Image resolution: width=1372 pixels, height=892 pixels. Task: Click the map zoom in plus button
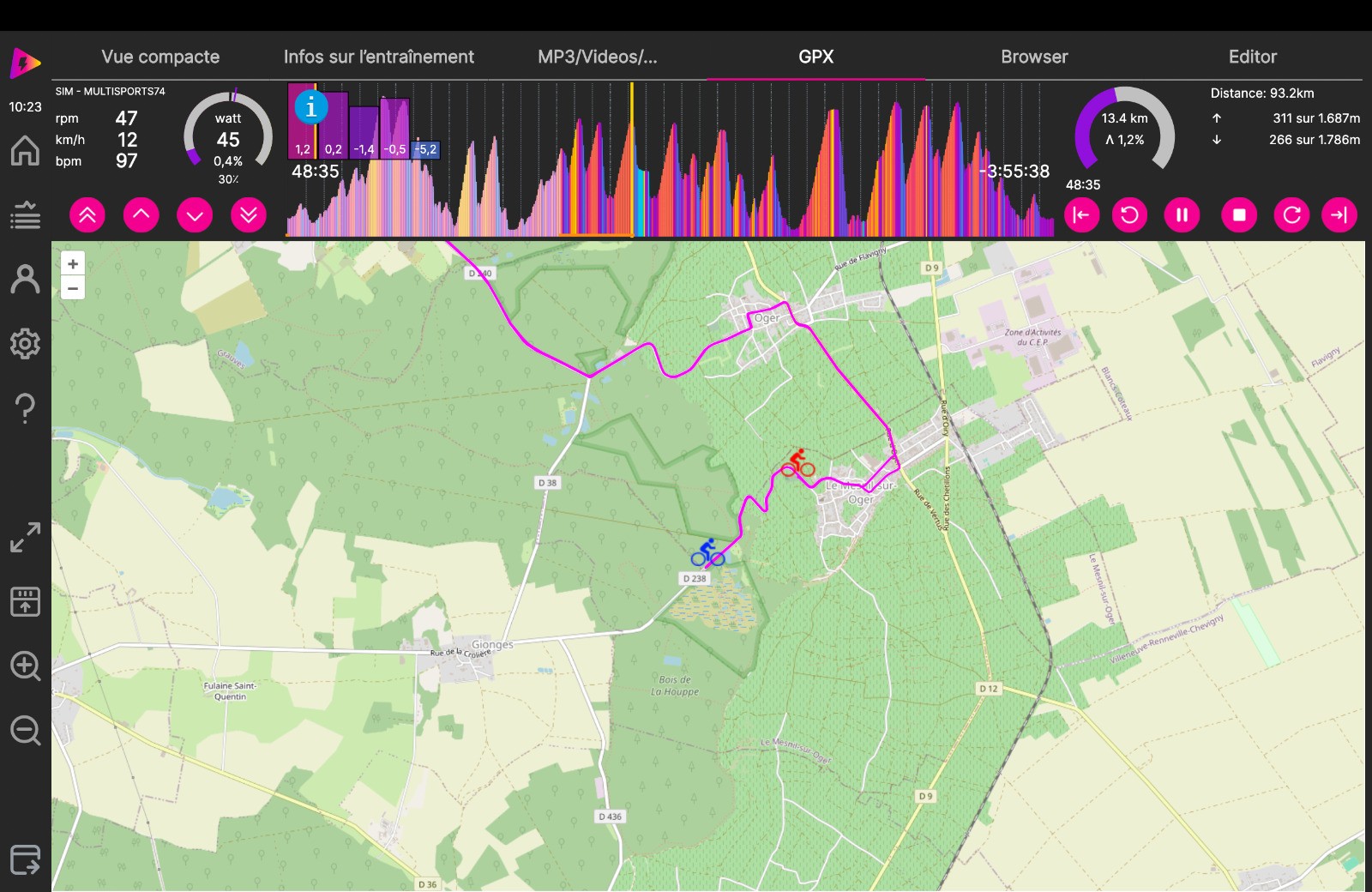(x=73, y=264)
